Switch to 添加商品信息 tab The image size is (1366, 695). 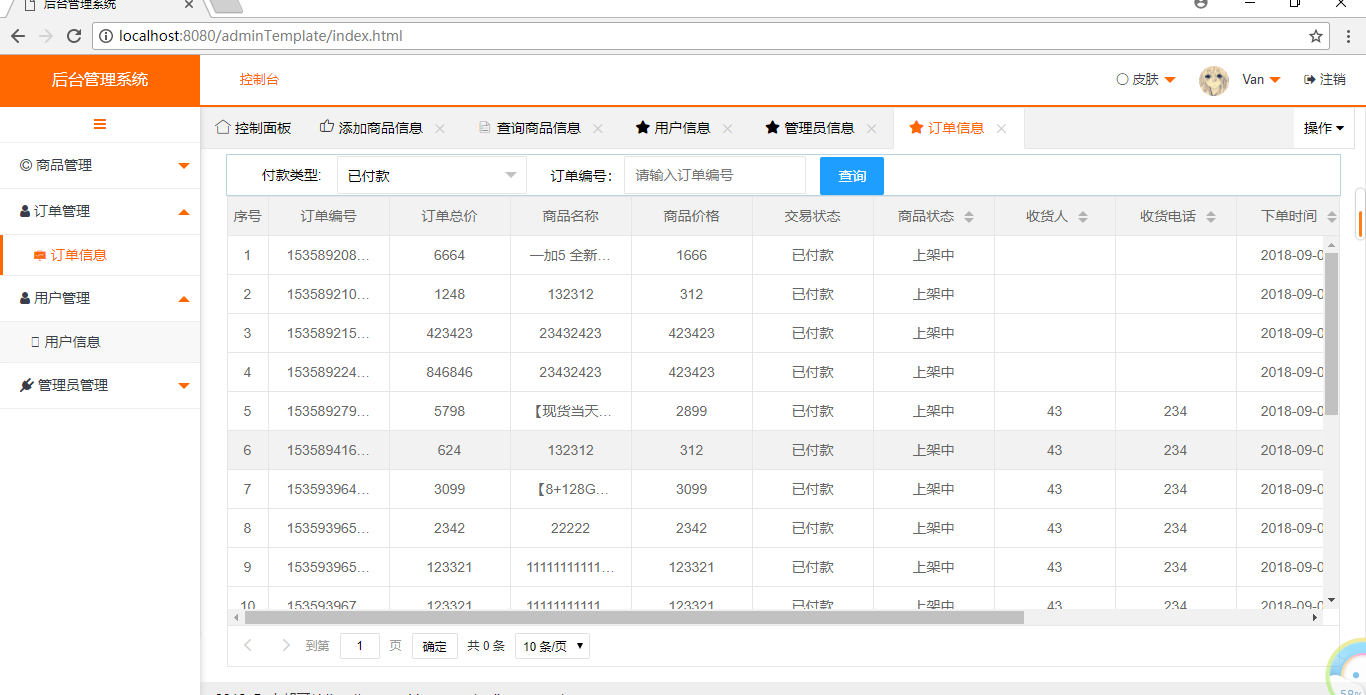click(371, 128)
